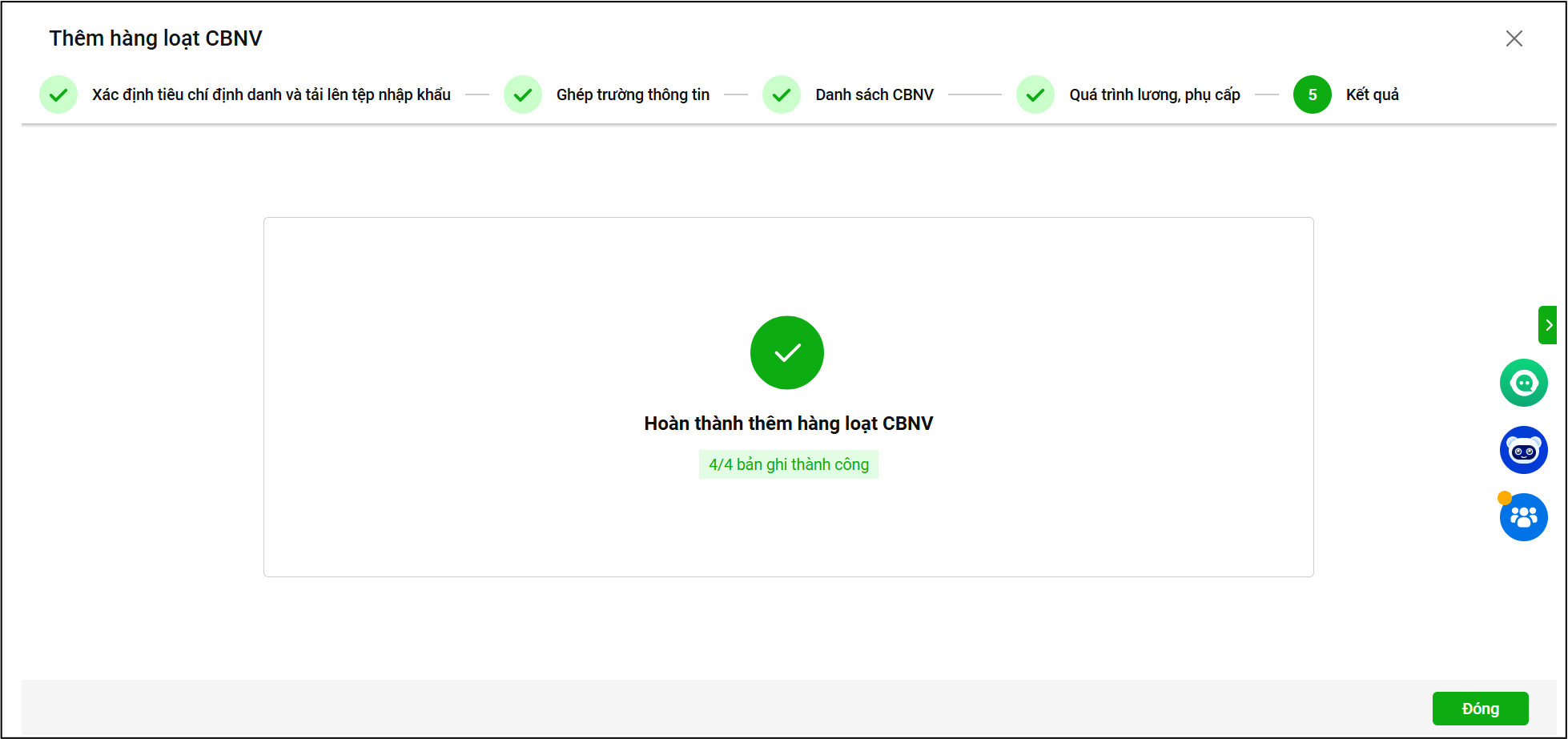Screen dimensions: 1568x739
Task: Click the checkmark beside 'Quá trình lương, phụ cấp'
Action: (x=1035, y=94)
